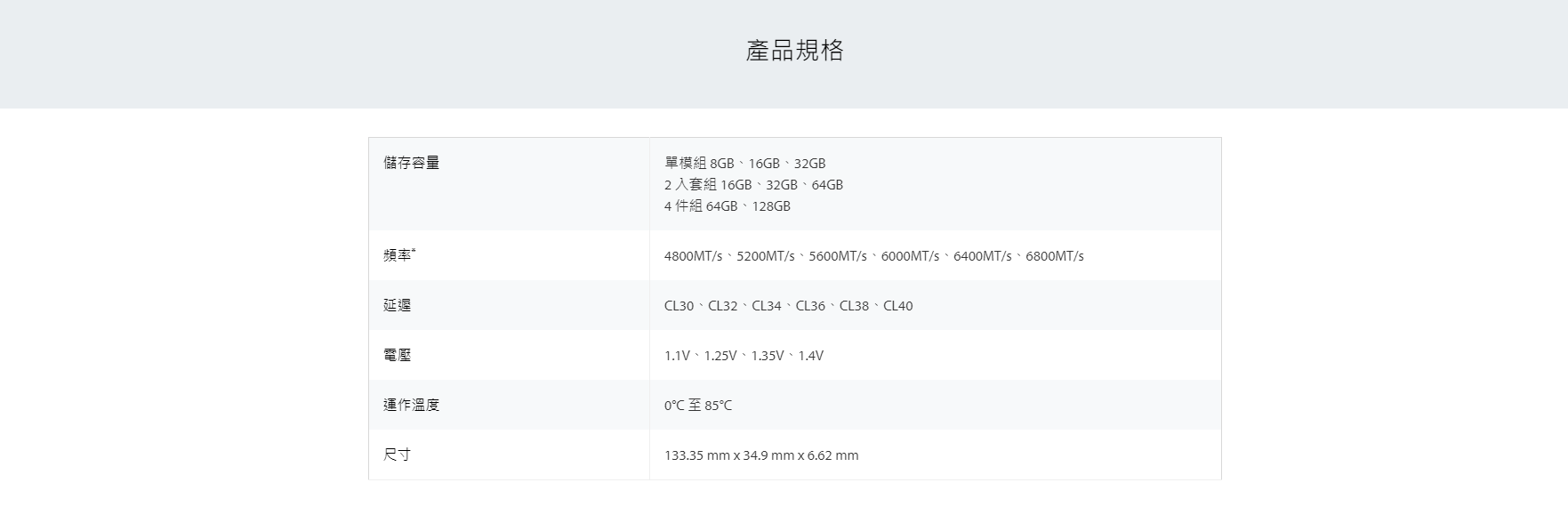Select the 2 入套組 capacity line
This screenshot has height=507, width=1568.
click(753, 185)
